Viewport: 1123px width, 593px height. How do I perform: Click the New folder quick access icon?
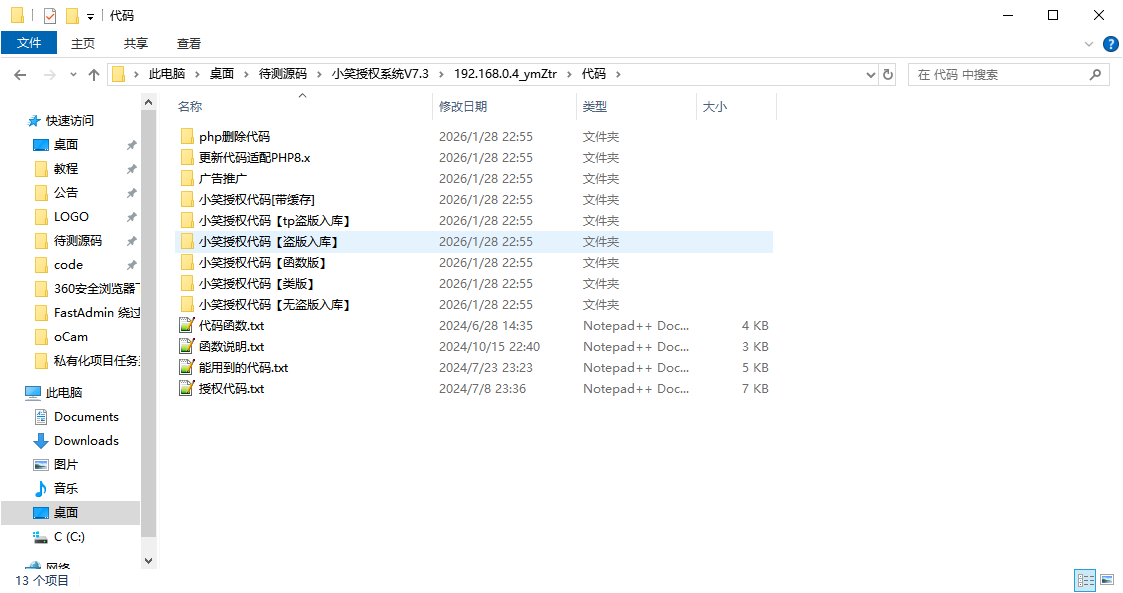pos(72,15)
